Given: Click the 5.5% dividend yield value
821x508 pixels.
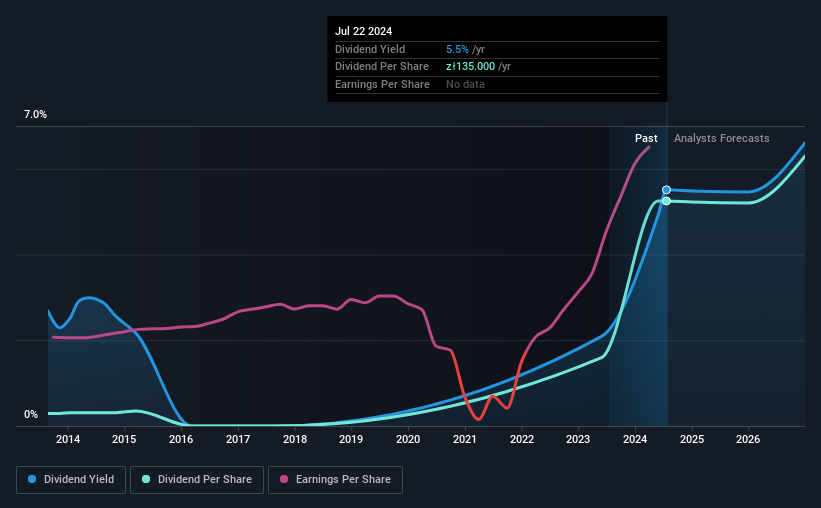Looking at the screenshot, I should click(457, 49).
